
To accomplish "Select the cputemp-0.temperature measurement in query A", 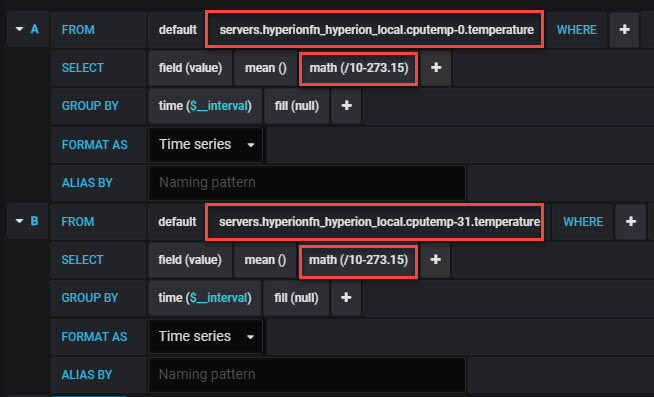I will 375,30.
